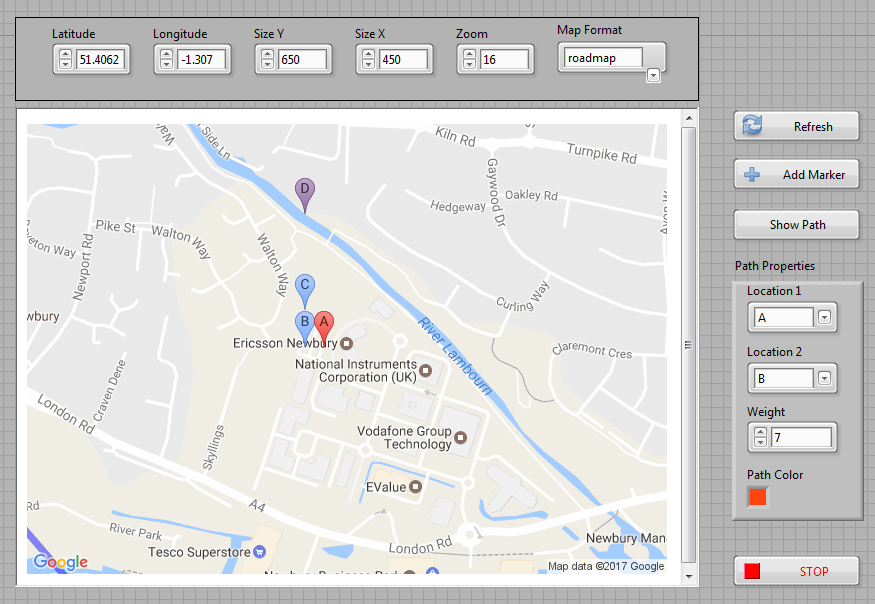
Task: Decrease Zoom with the down arrow
Action: [469, 64]
